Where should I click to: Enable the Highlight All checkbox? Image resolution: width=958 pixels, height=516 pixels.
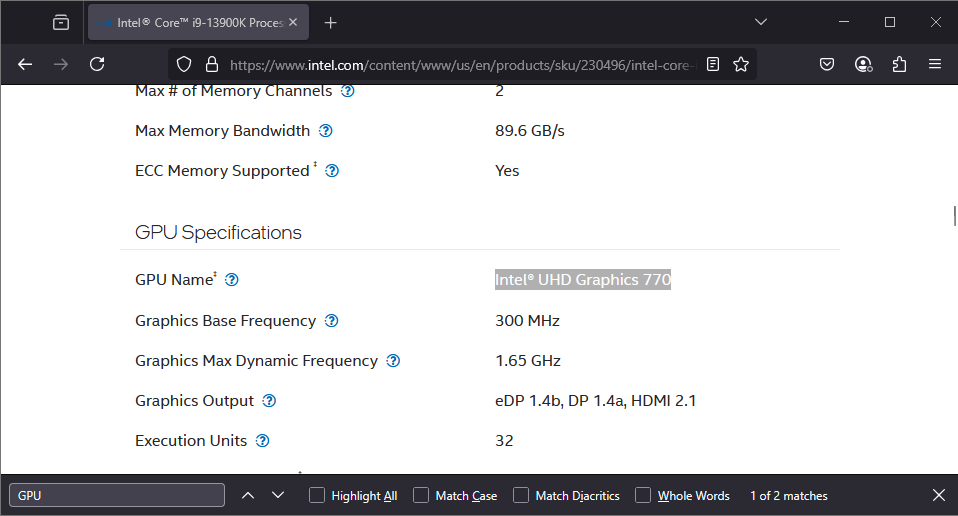pyautogui.click(x=317, y=495)
